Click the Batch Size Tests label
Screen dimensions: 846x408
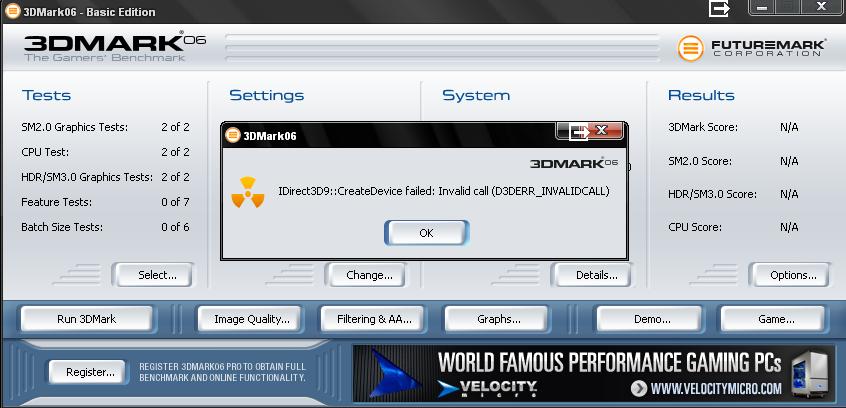(x=62, y=227)
